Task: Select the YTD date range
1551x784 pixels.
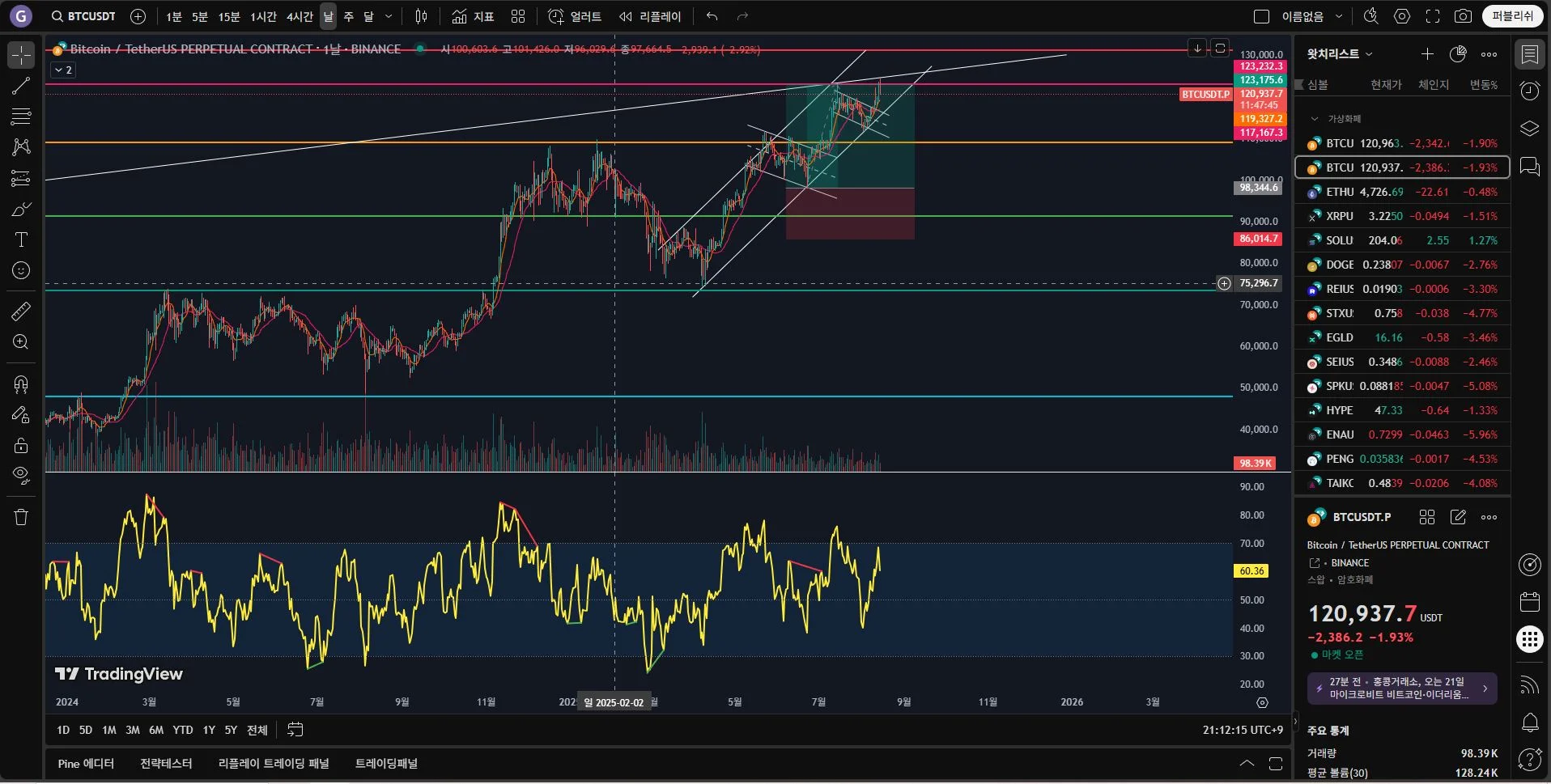Action: point(183,730)
